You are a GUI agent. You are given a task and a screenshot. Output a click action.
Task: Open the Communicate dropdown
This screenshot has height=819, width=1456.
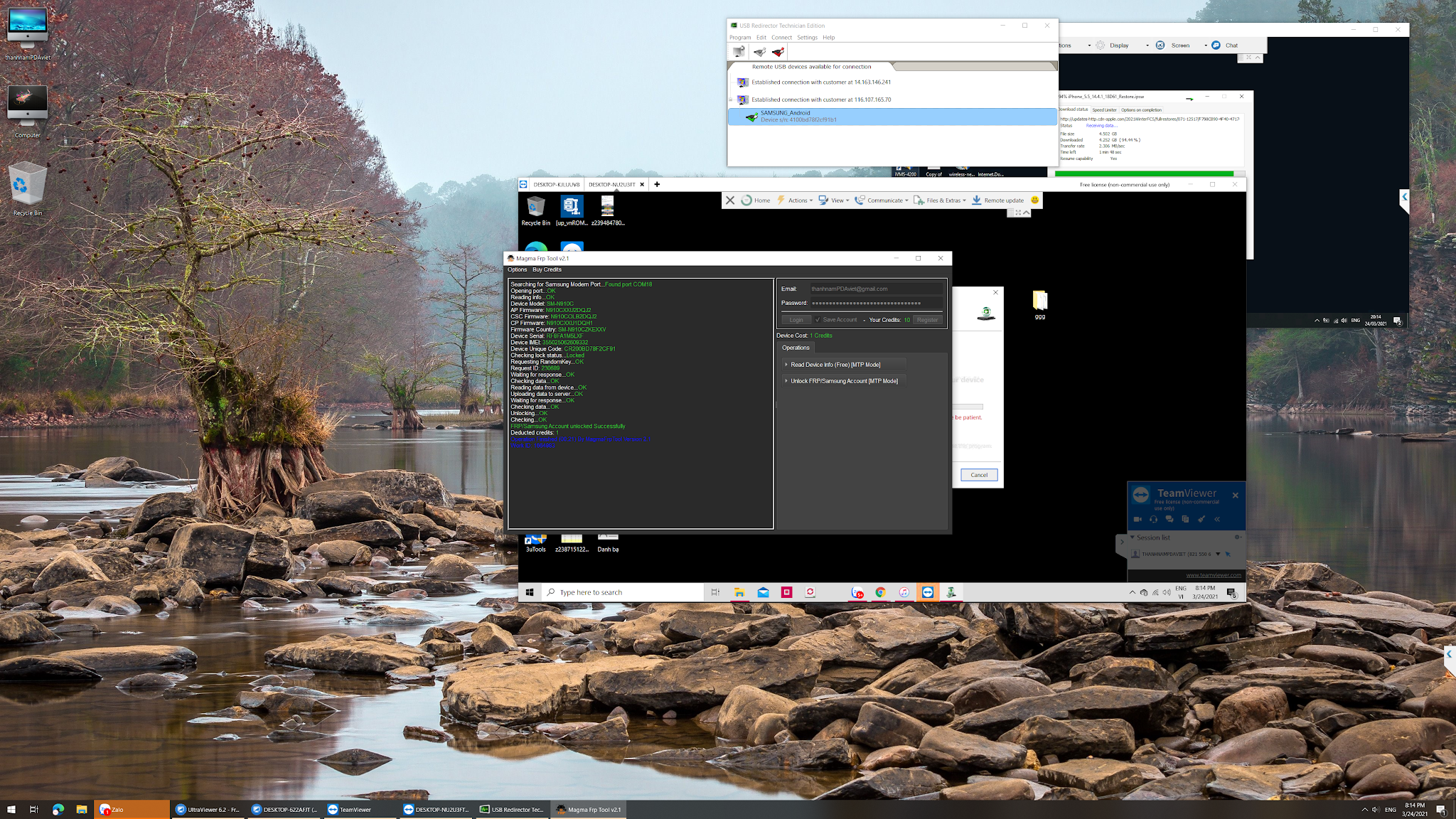pyautogui.click(x=884, y=200)
